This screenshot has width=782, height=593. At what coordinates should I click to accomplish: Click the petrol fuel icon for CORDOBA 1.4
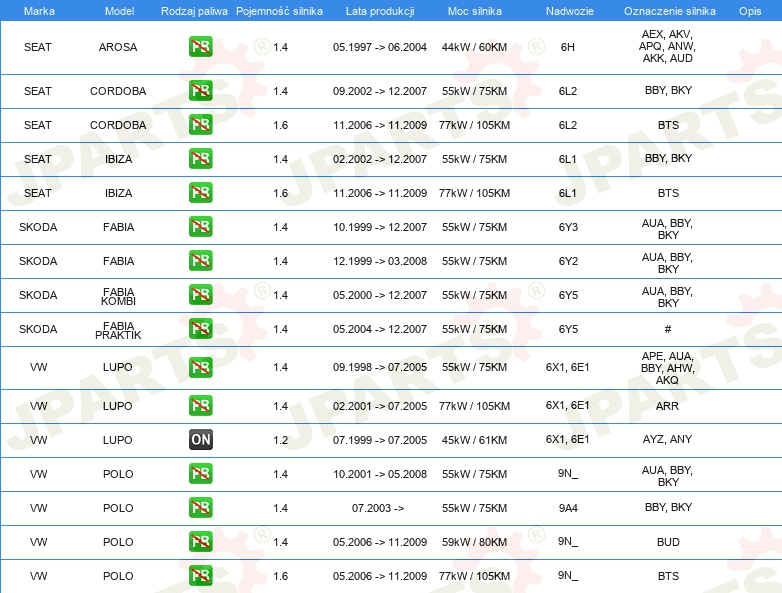[x=200, y=91]
